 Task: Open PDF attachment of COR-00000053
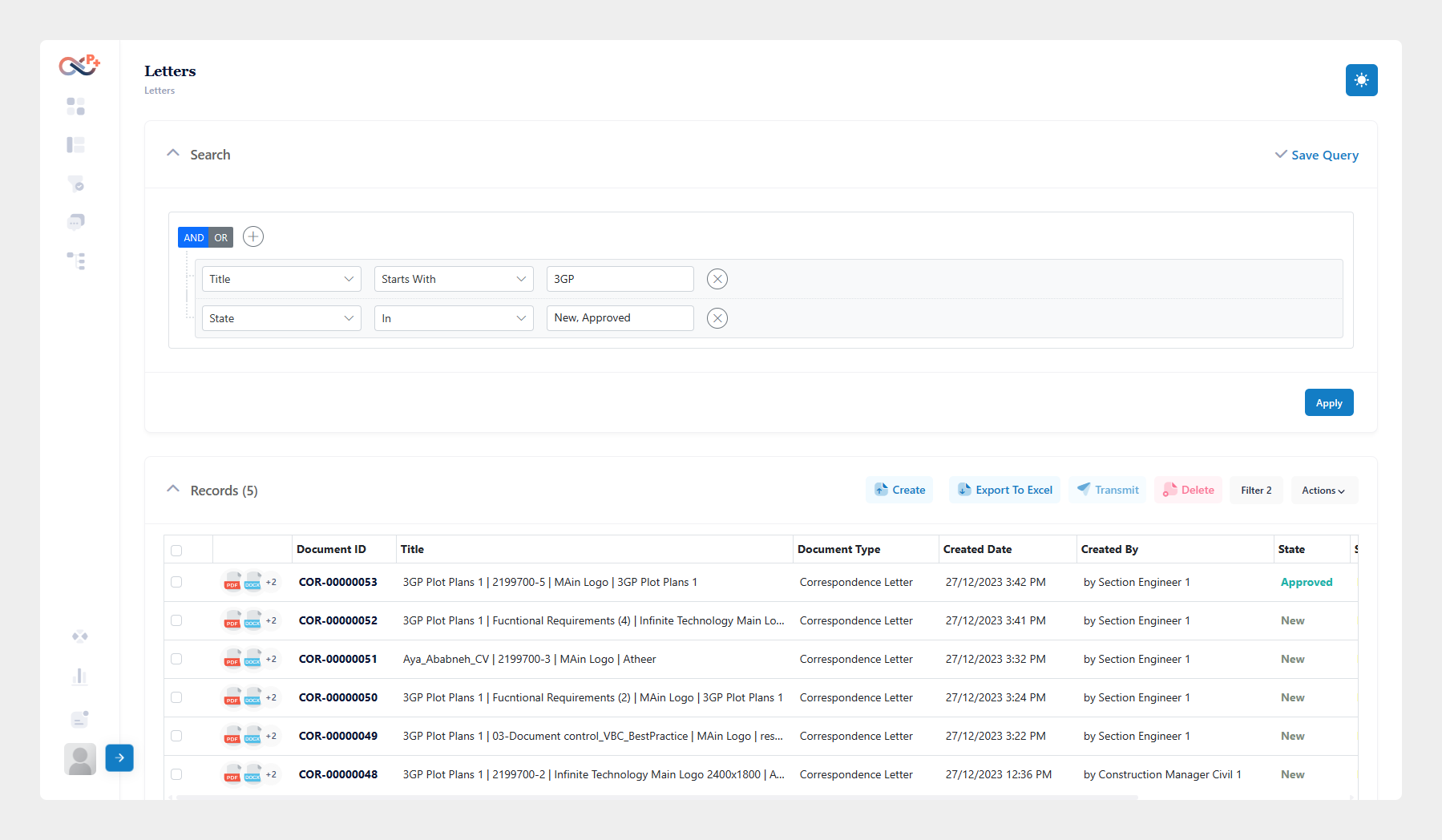click(x=232, y=582)
